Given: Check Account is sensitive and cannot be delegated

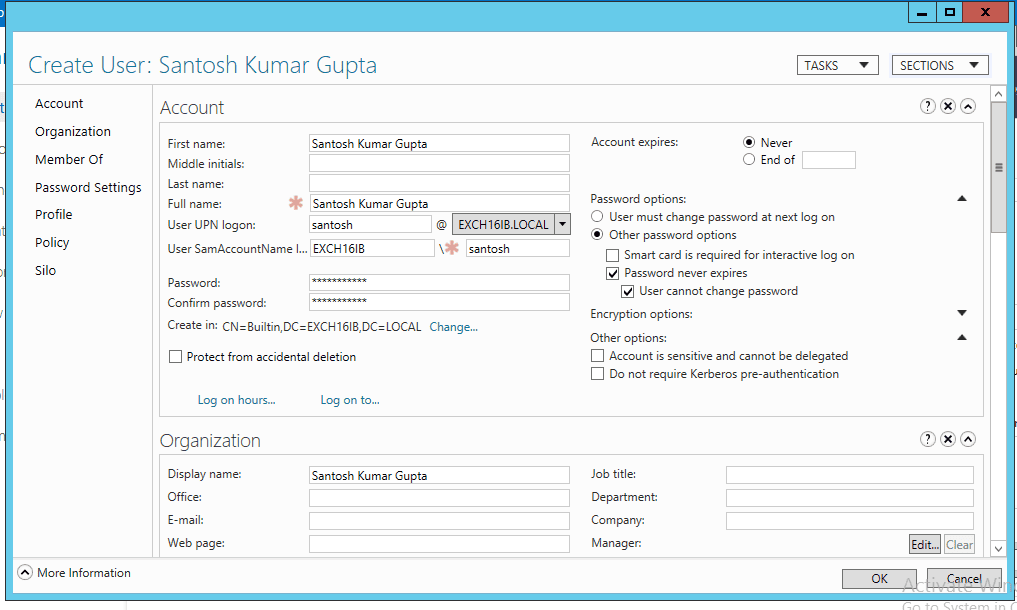Looking at the screenshot, I should [x=597, y=356].
